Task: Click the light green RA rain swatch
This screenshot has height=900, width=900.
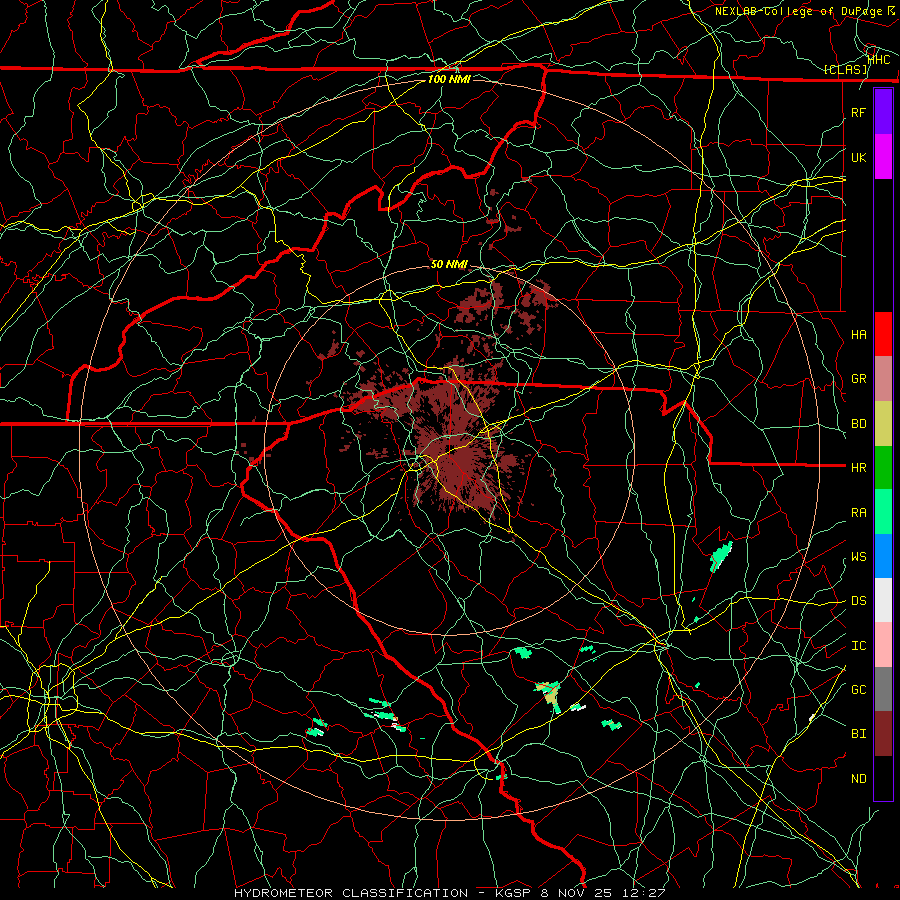Action: point(883,512)
